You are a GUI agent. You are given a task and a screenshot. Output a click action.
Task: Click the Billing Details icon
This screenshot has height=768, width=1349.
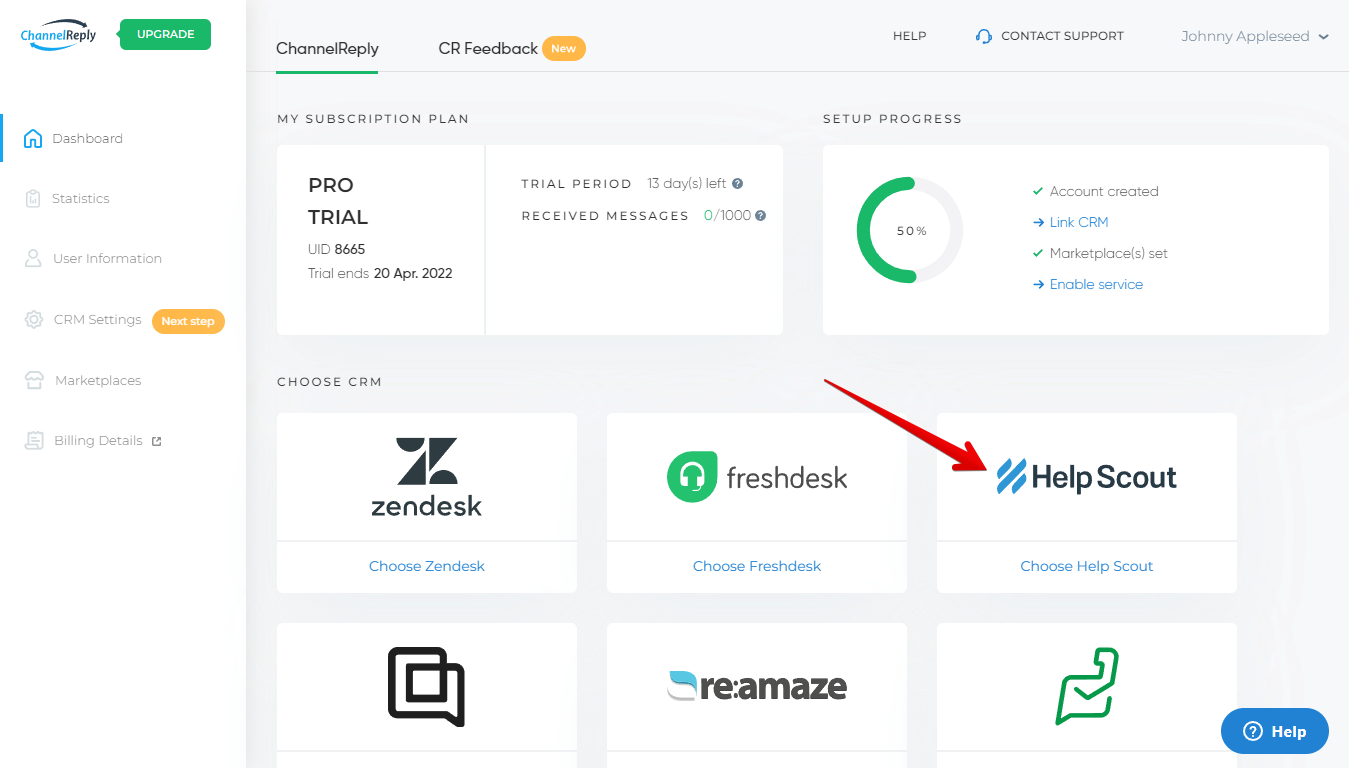point(35,441)
